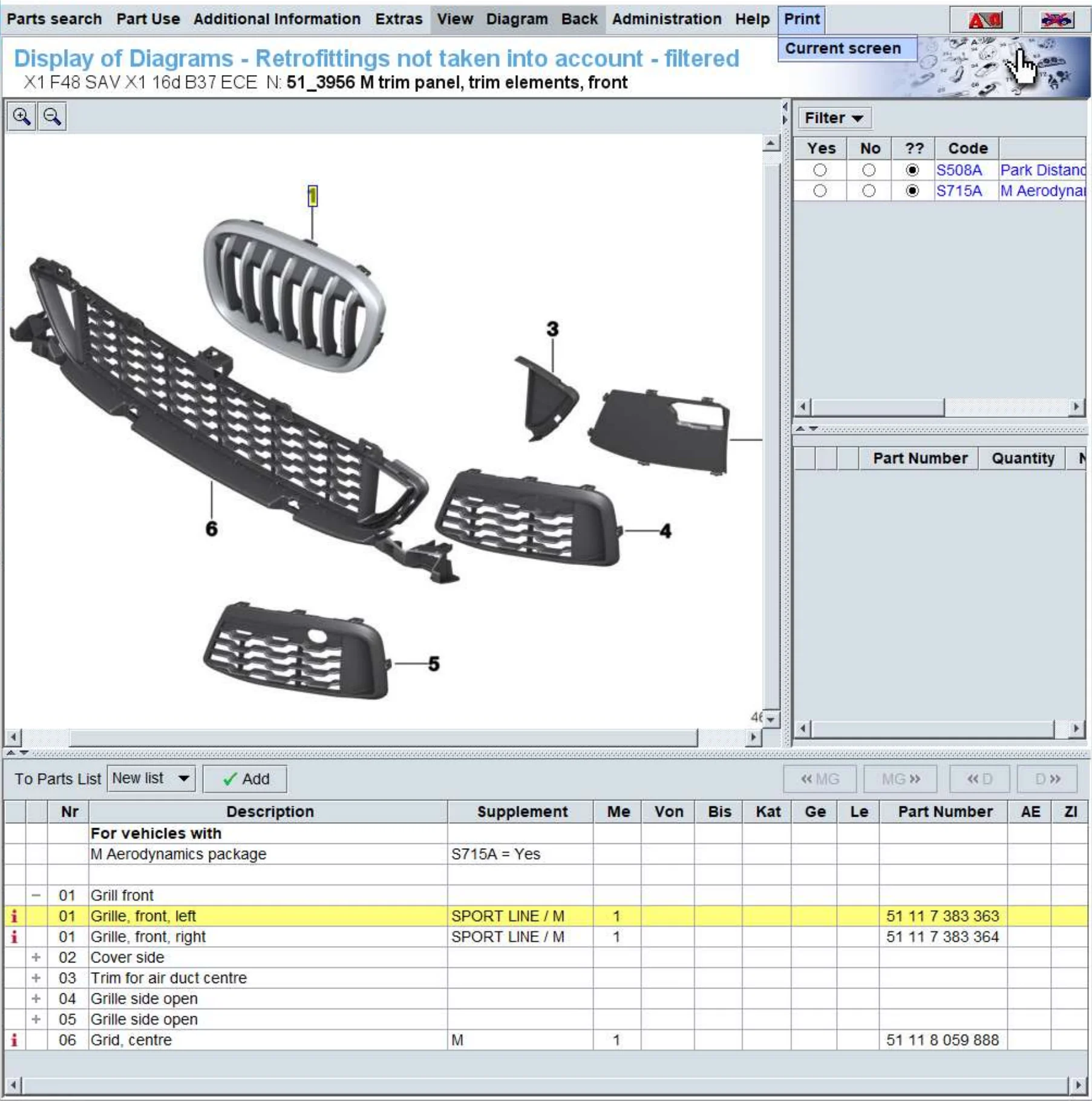The image size is (1092, 1101).
Task: Click the Description column header
Action: pos(269,812)
